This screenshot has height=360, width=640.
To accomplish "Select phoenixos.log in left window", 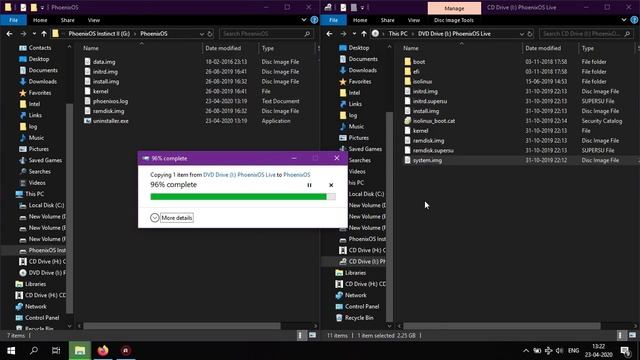I will coord(110,101).
